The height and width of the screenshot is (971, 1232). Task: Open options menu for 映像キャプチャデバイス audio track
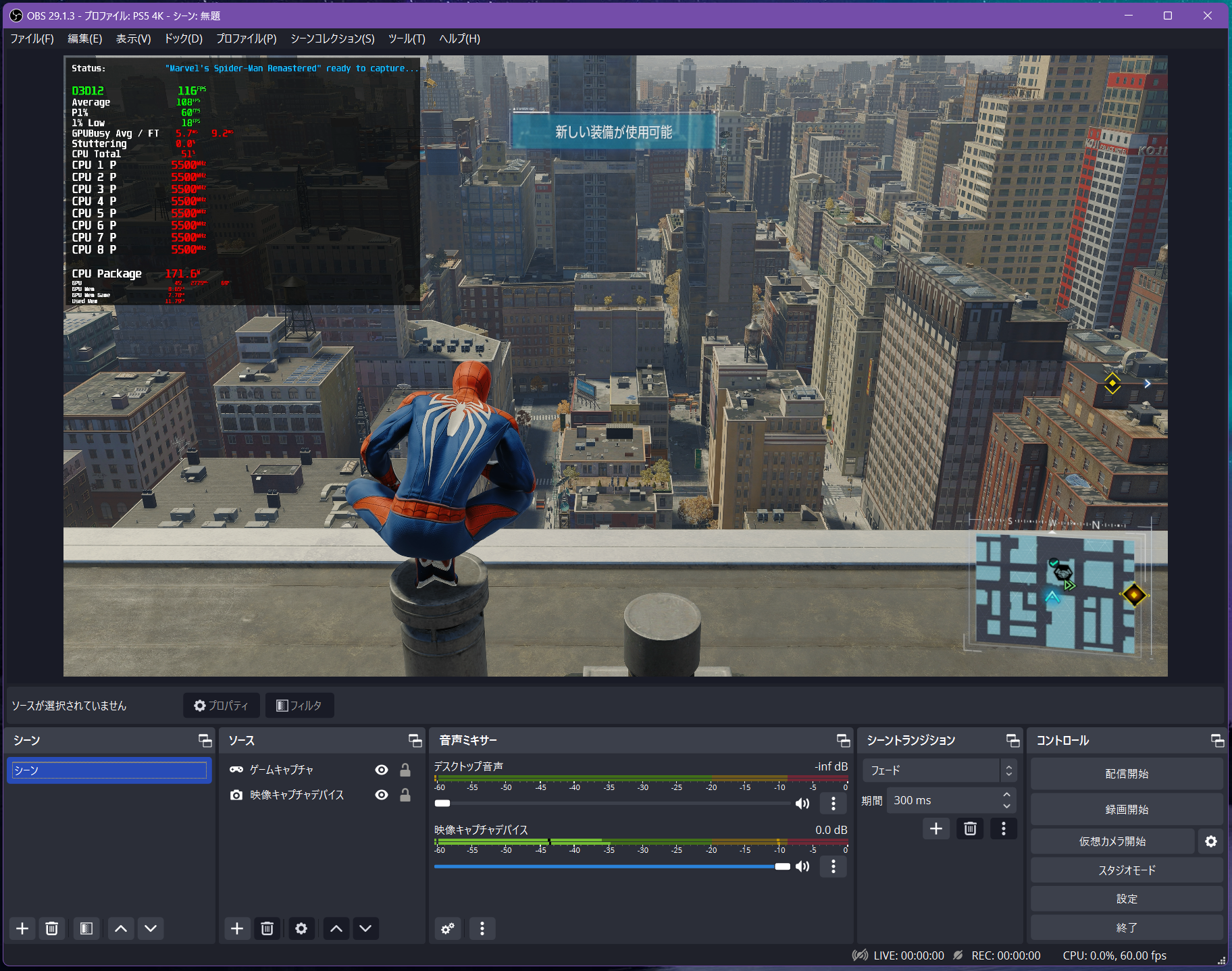pos(833,866)
